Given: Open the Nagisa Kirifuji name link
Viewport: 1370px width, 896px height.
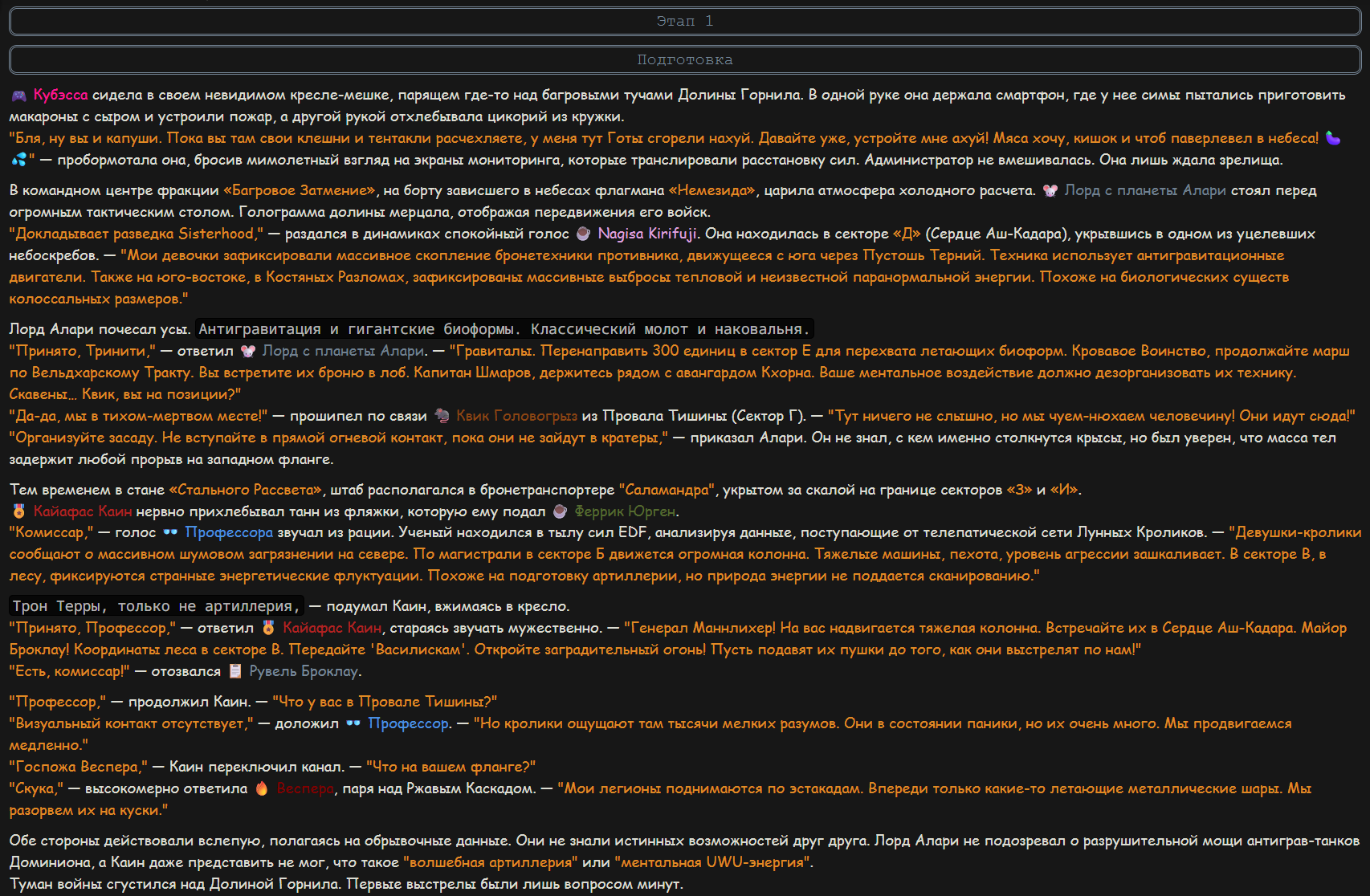Looking at the screenshot, I should pos(647,234).
